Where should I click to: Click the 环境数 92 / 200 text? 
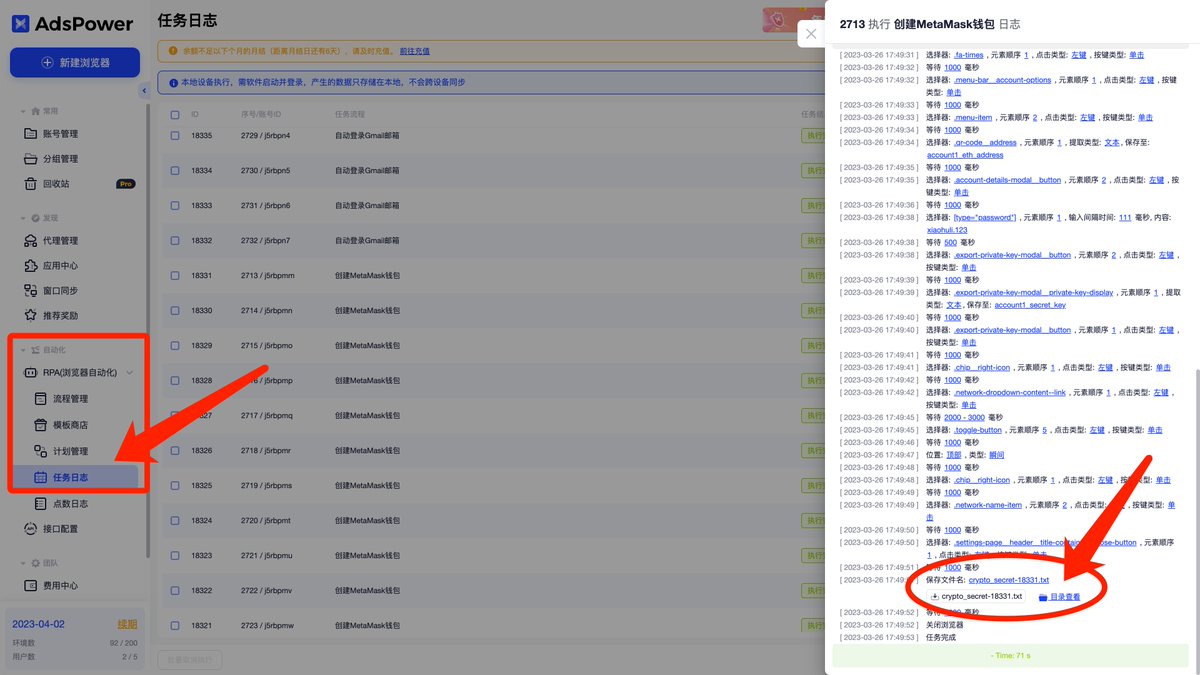pyautogui.click(x=75, y=643)
